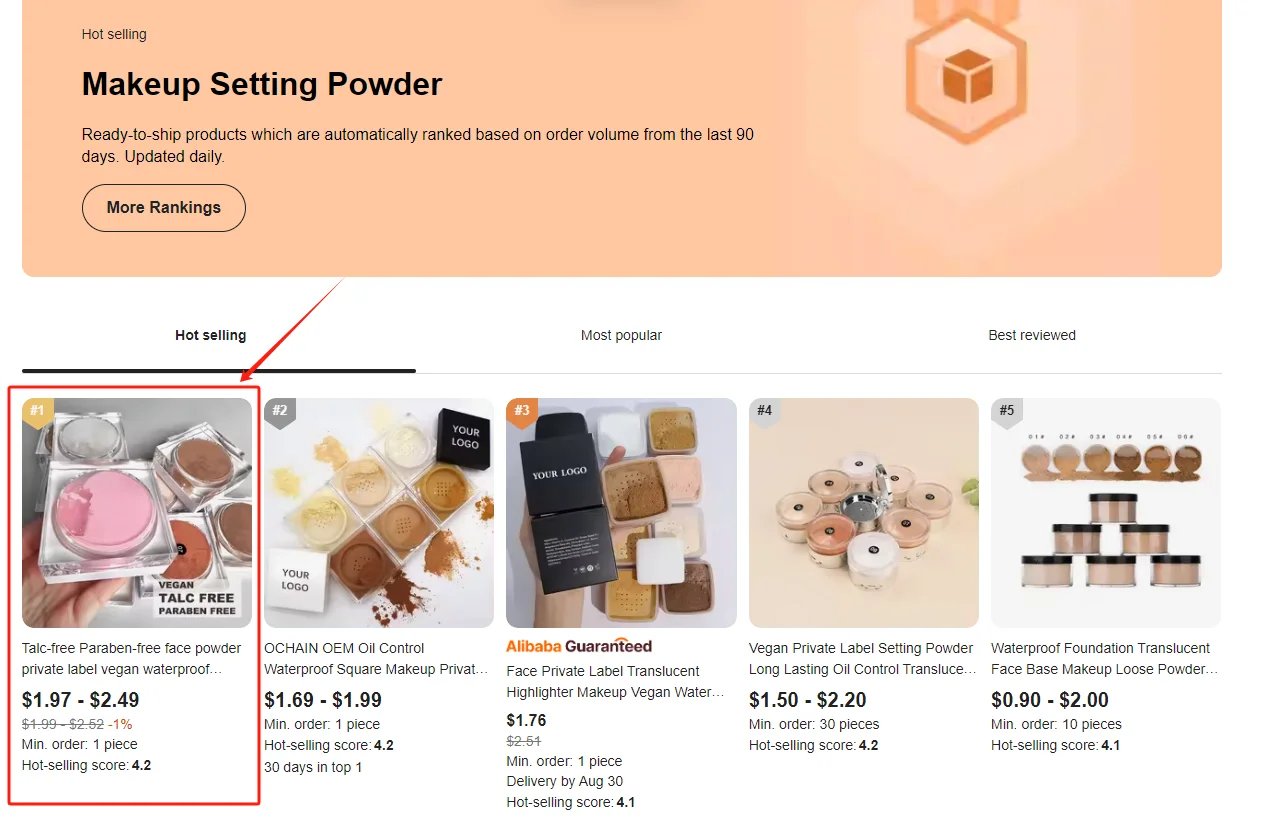1267x819 pixels.
Task: Click the stacked loose powder jars image
Action: [x=1105, y=513]
